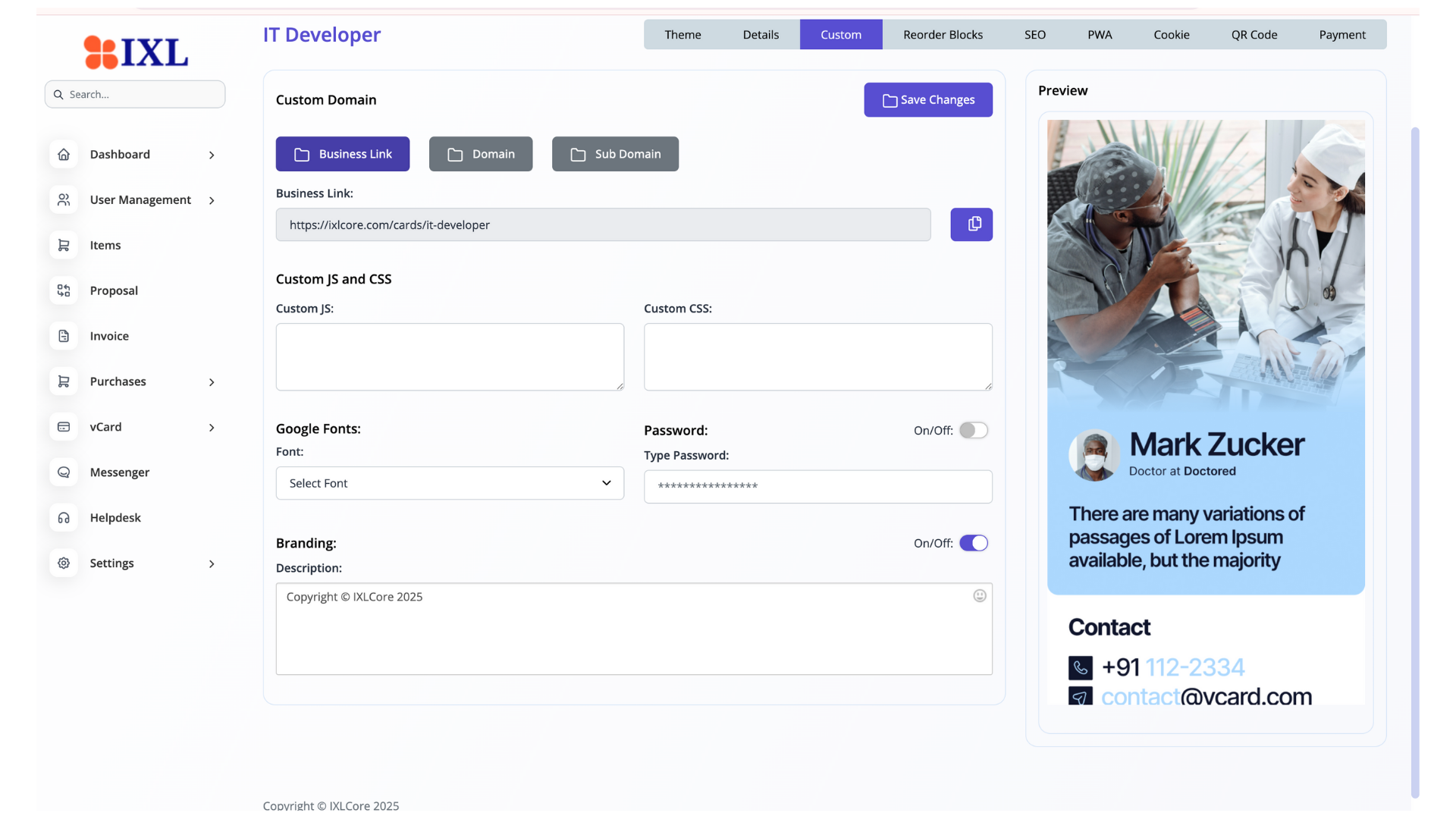Select the Sub Domain button
Image resolution: width=1456 pixels, height=819 pixels.
point(615,154)
